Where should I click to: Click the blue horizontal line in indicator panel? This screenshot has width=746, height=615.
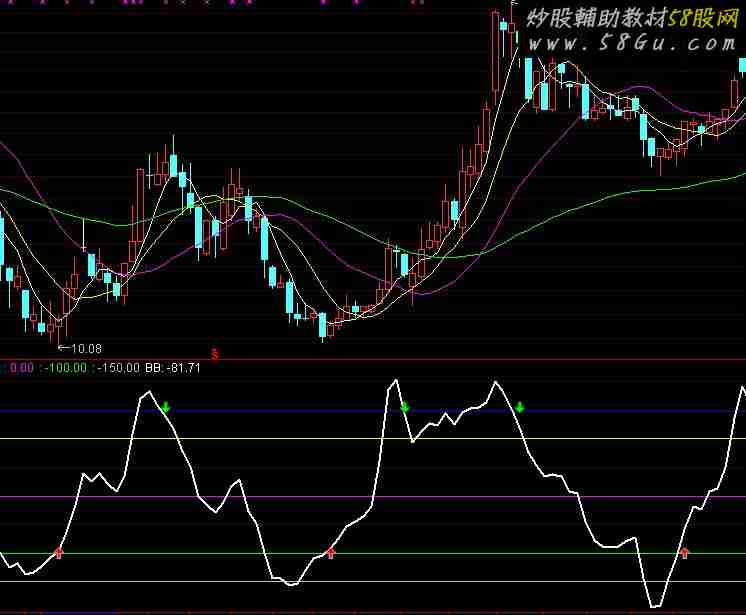coord(300,411)
